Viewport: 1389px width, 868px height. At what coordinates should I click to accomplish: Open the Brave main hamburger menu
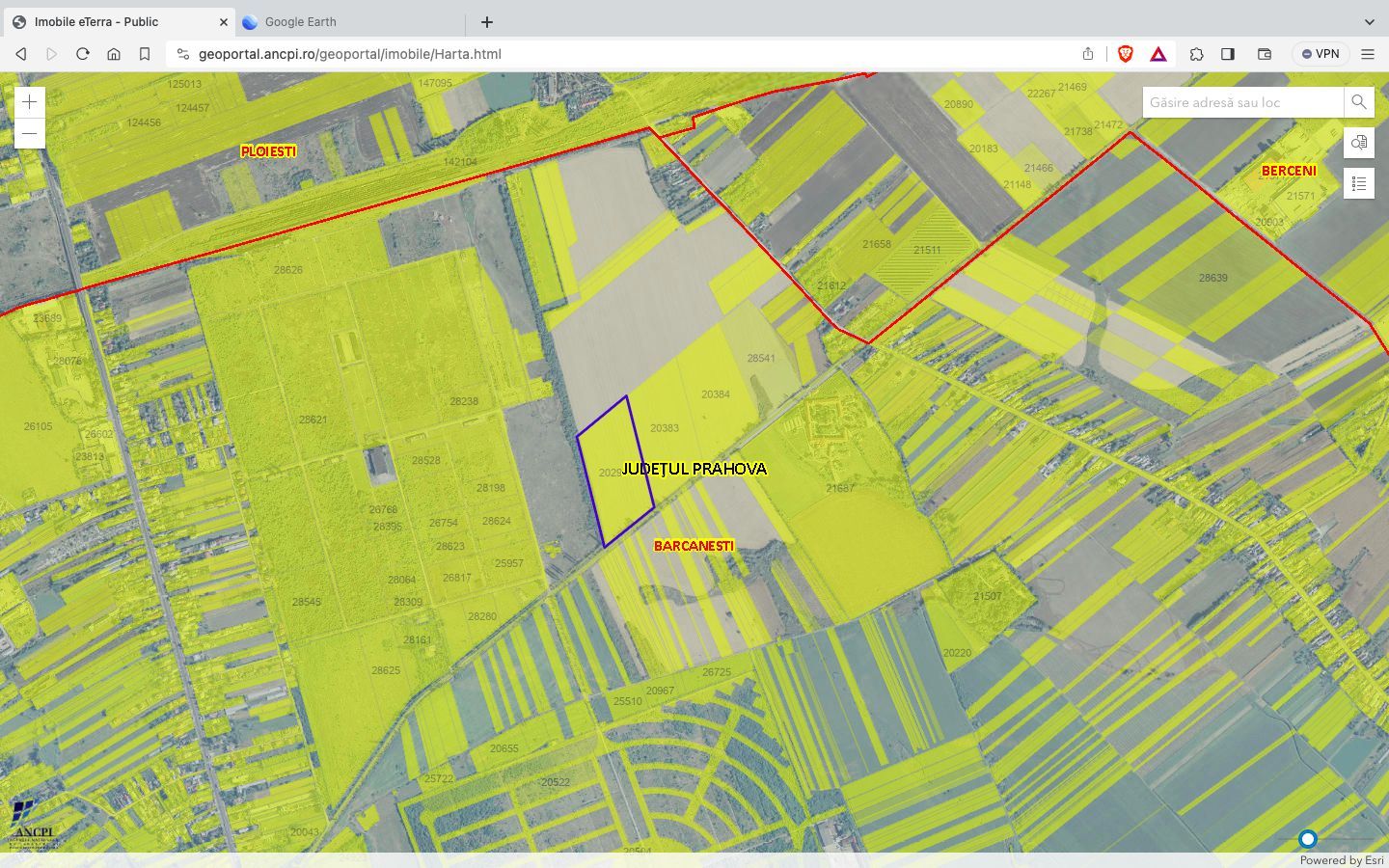pos(1368,54)
